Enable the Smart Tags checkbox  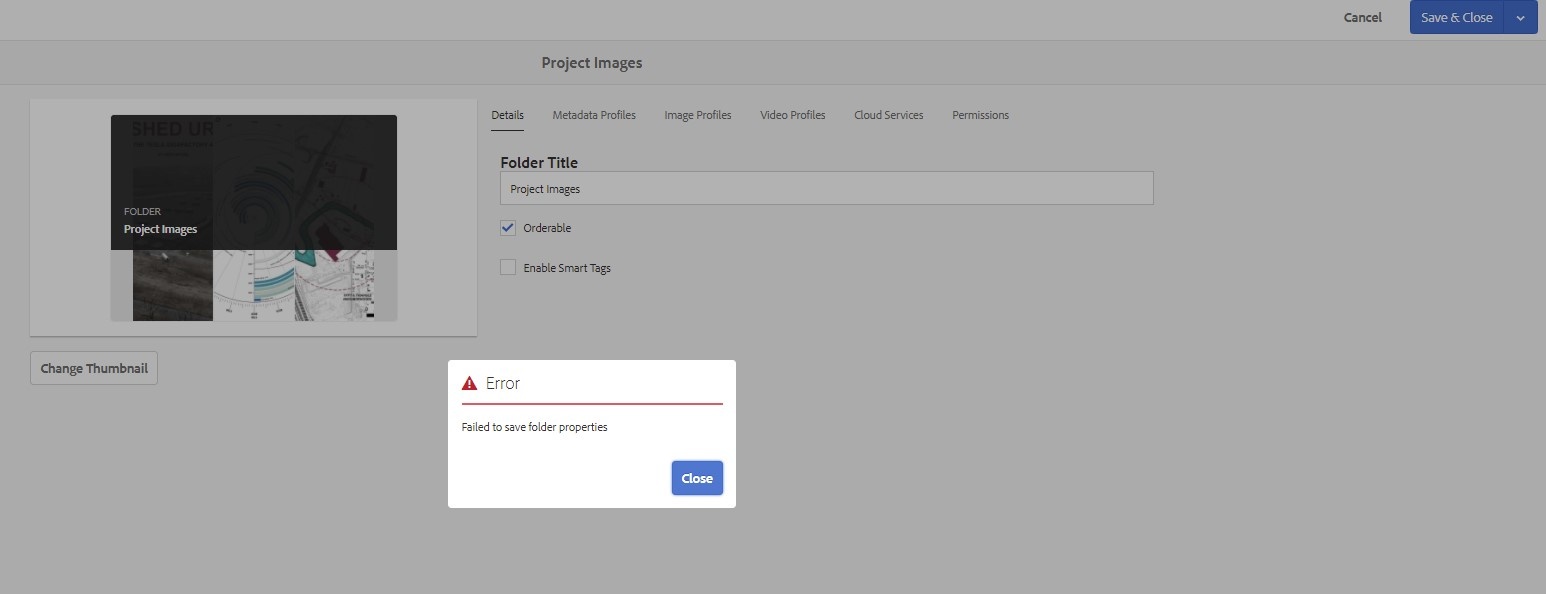[508, 268]
